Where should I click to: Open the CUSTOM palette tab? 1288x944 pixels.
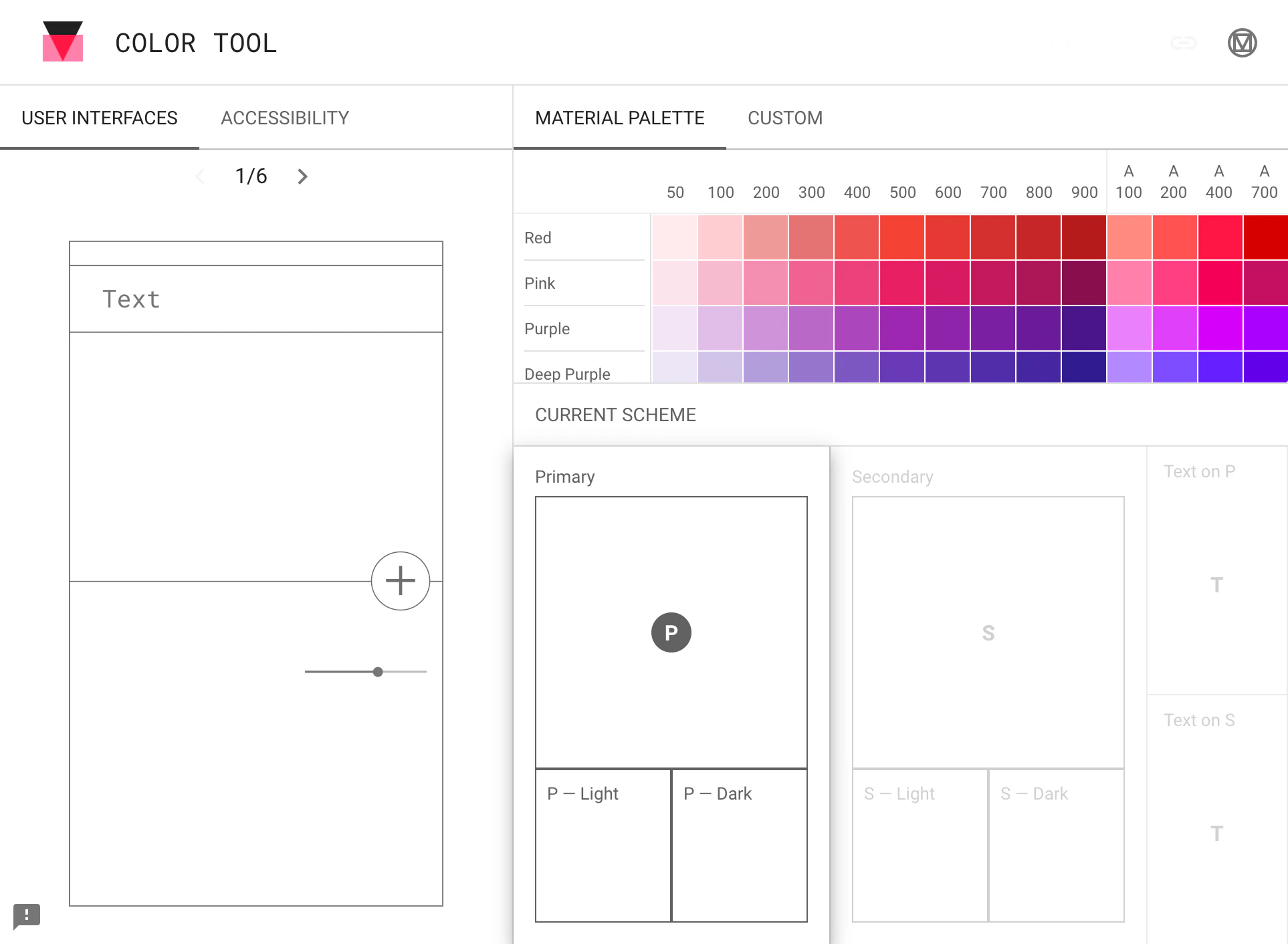click(785, 118)
